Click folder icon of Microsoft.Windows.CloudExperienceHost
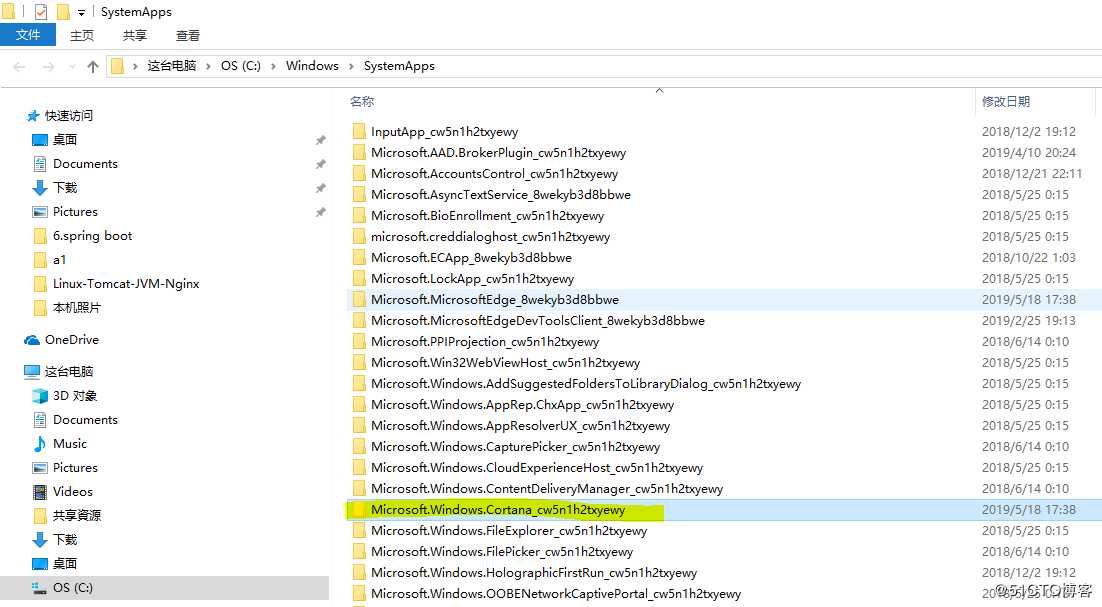This screenshot has height=607, width=1102. pos(359,468)
